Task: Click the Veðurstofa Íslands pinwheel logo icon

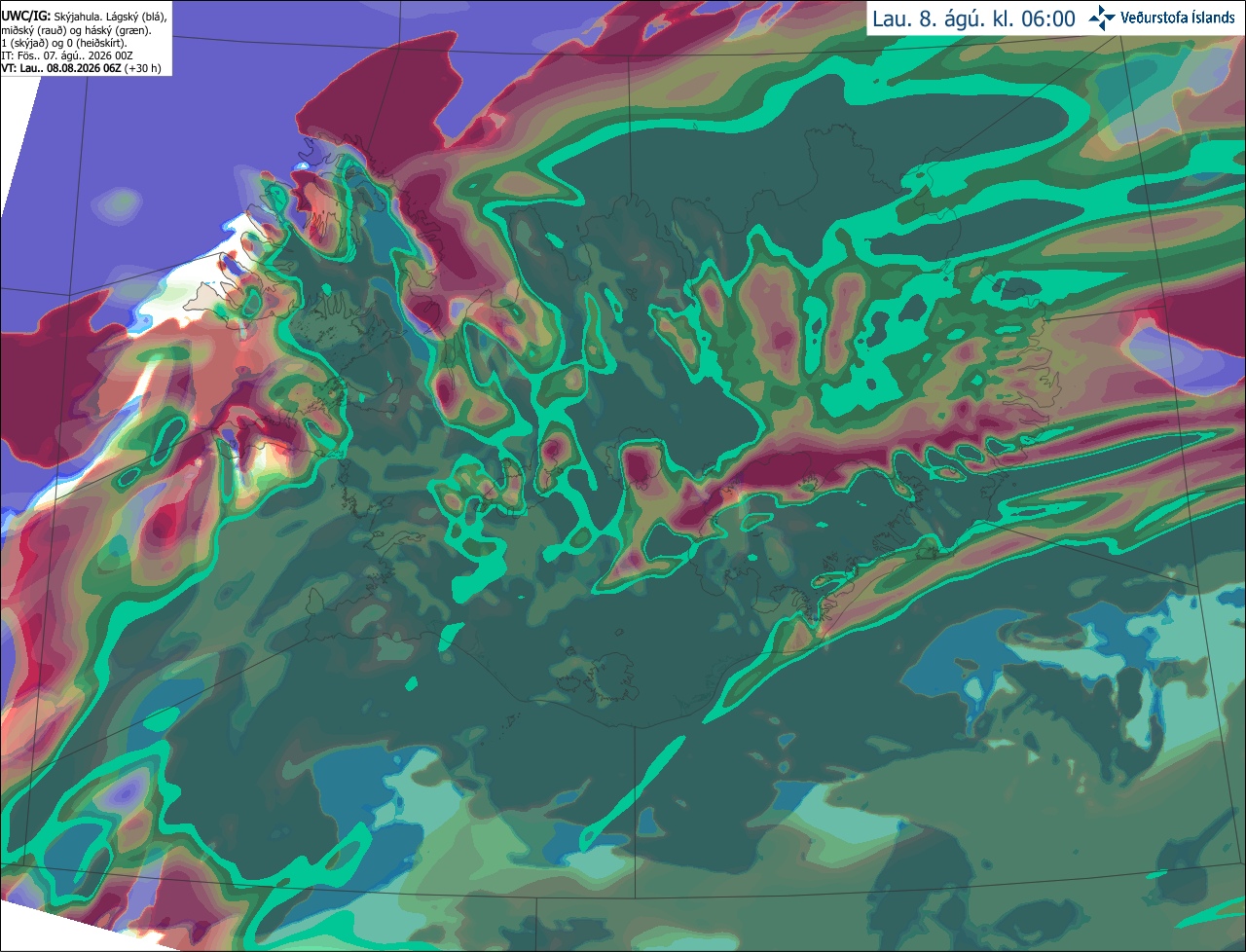Action: 1101,18
